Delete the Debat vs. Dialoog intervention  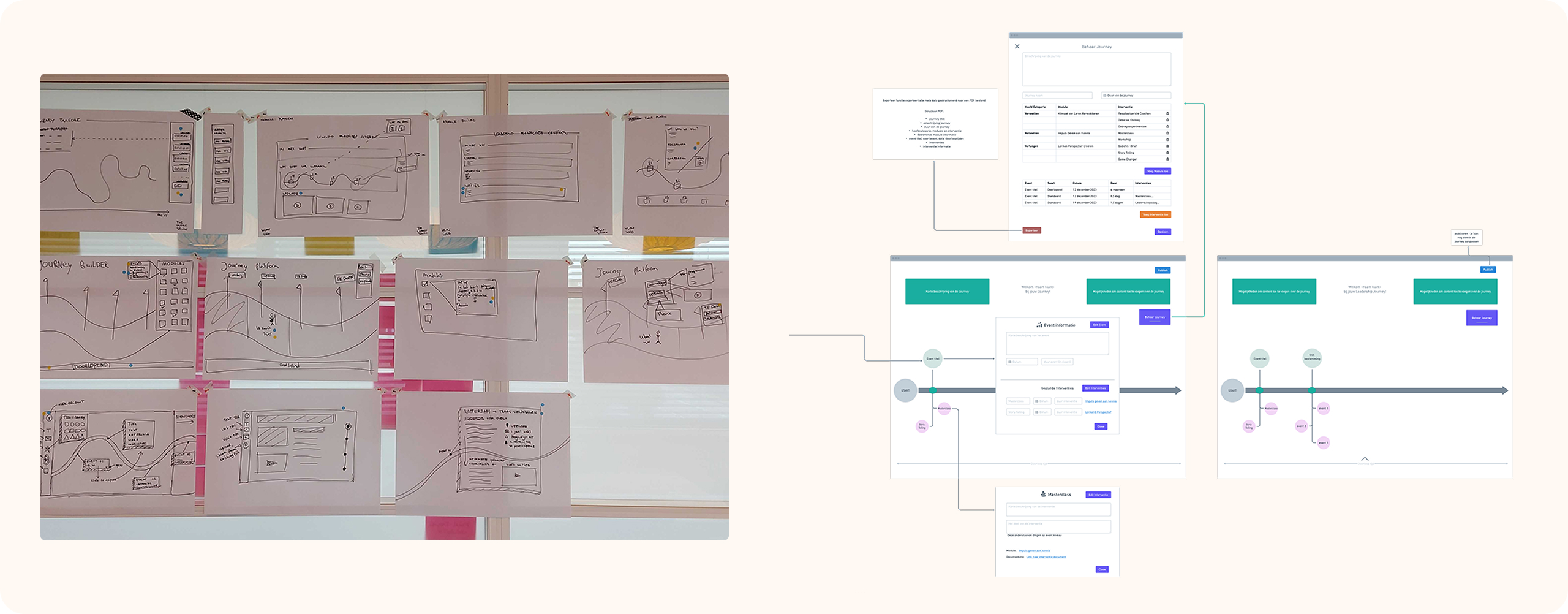click(1167, 120)
